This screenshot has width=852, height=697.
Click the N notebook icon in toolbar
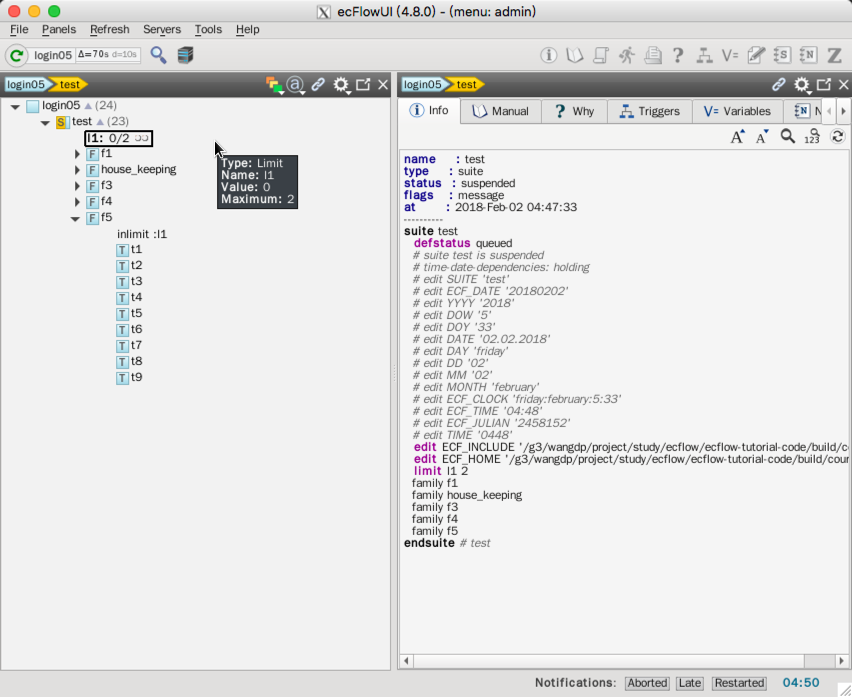tap(808, 55)
